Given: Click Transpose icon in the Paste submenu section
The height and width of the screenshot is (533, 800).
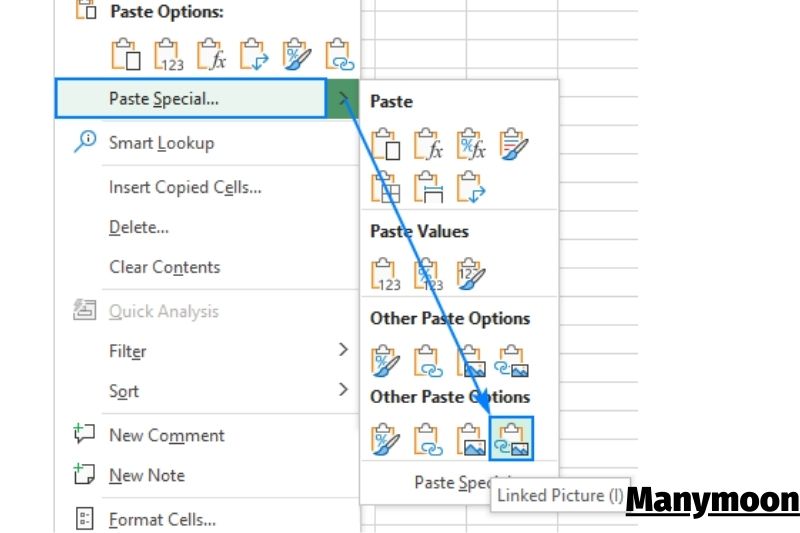Looking at the screenshot, I should pyautogui.click(x=470, y=186).
